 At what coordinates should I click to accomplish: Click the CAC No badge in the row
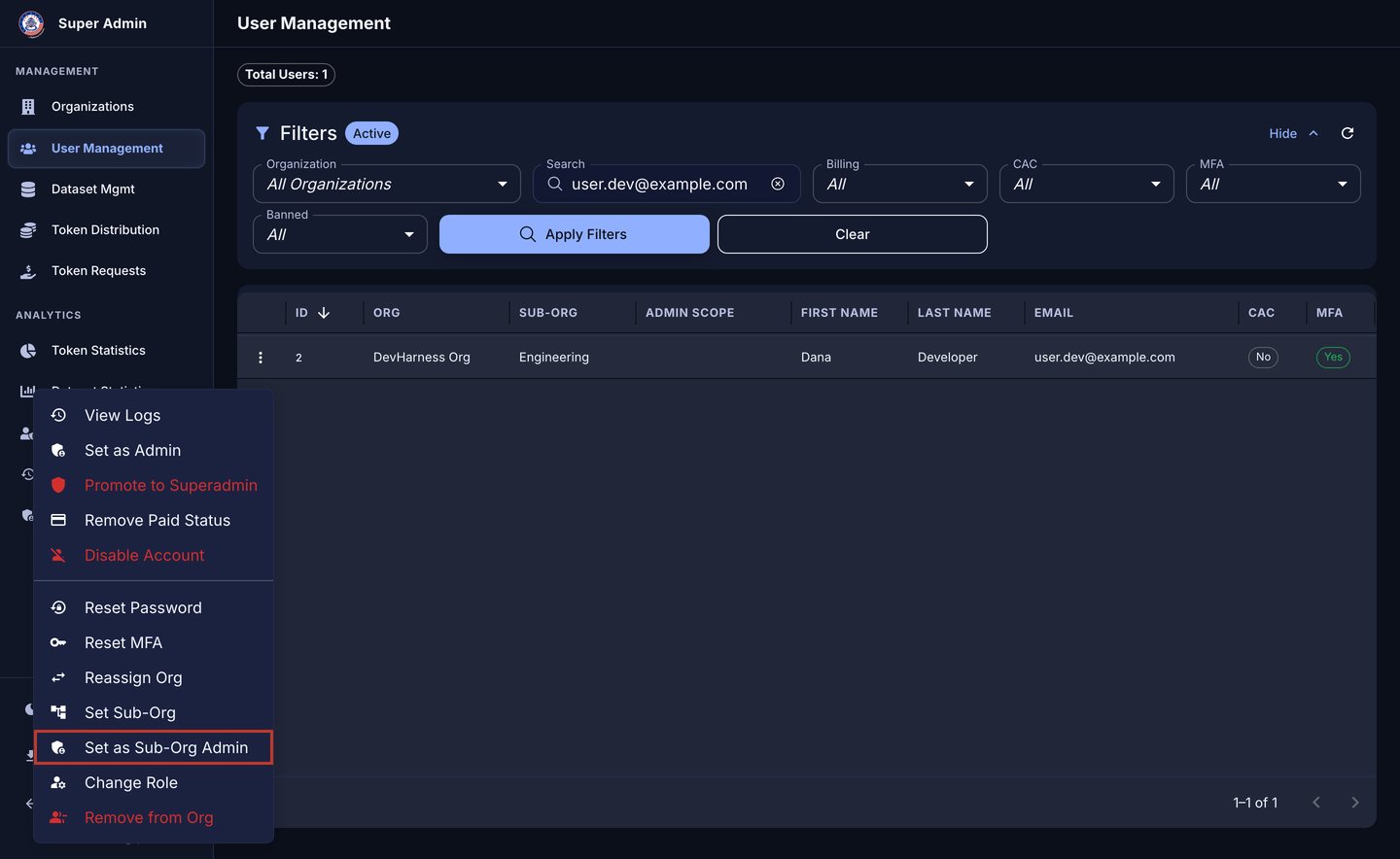[1263, 358]
